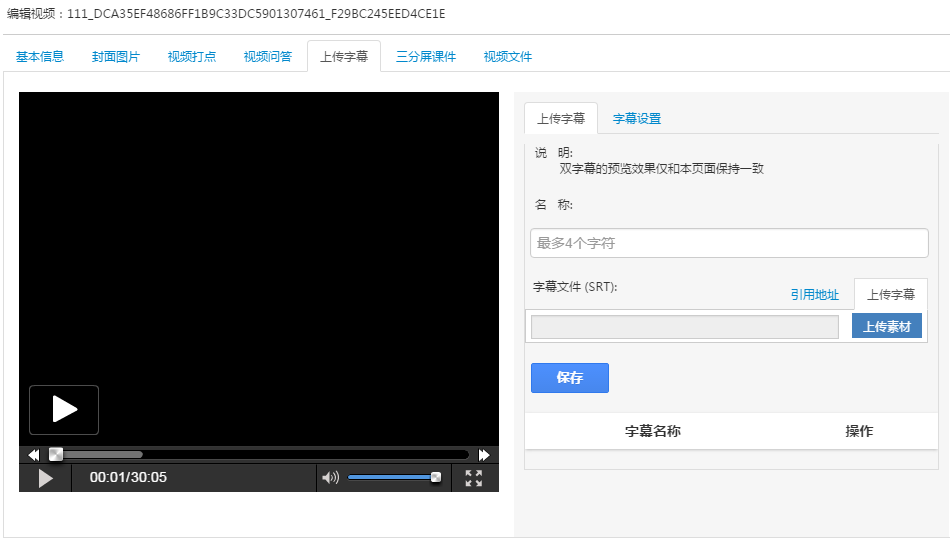Enter fullscreen mode with the expand icon
The height and width of the screenshot is (552, 950).
click(x=474, y=478)
